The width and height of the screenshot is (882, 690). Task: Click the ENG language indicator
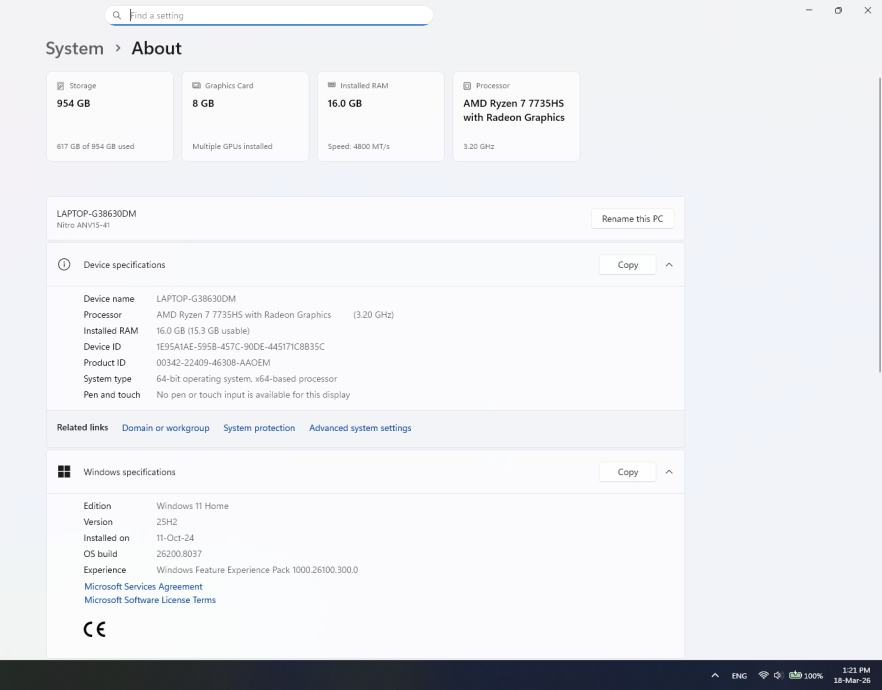pyautogui.click(x=739, y=675)
